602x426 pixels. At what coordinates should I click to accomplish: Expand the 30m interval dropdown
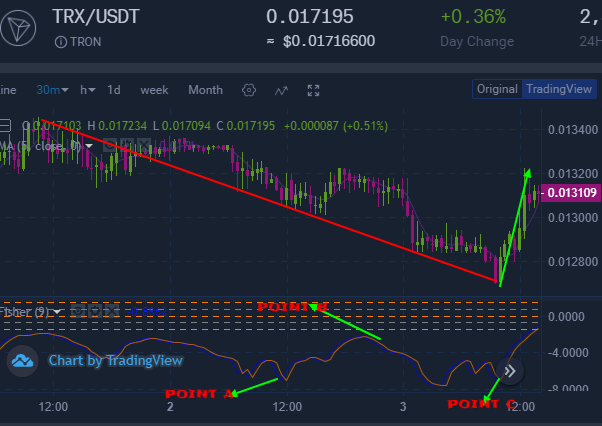click(52, 90)
